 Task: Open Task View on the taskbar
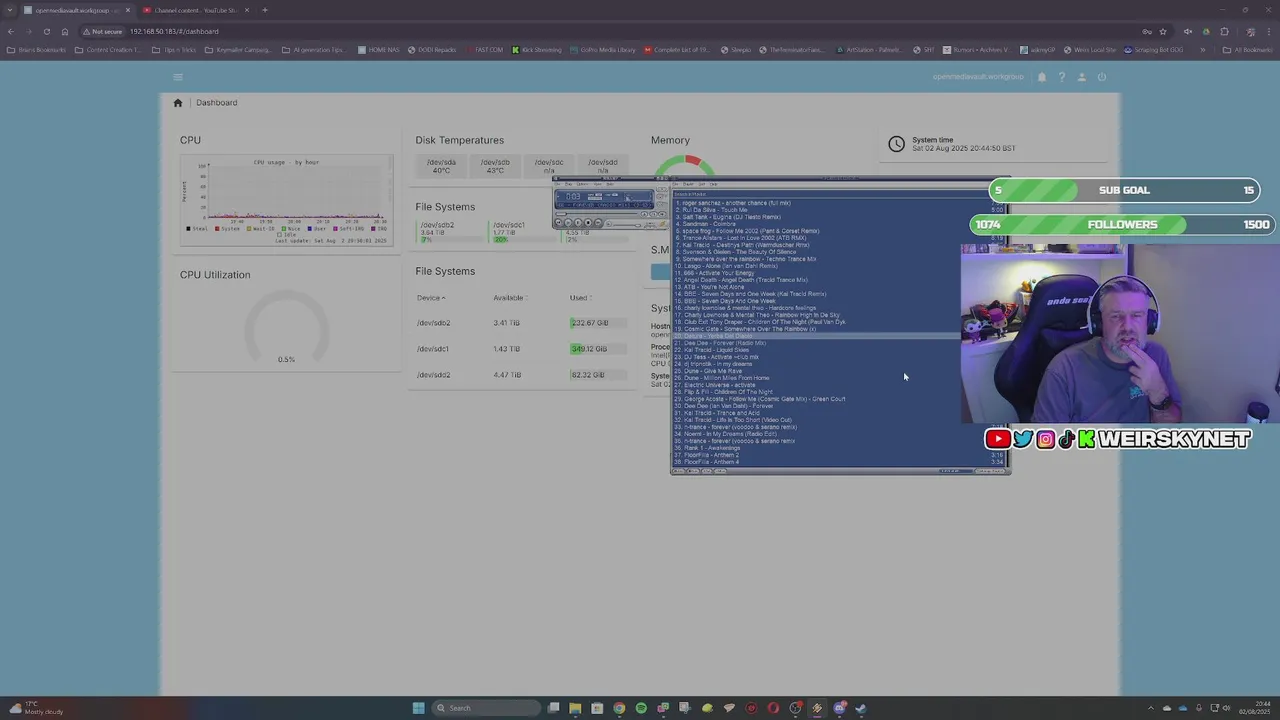point(553,708)
